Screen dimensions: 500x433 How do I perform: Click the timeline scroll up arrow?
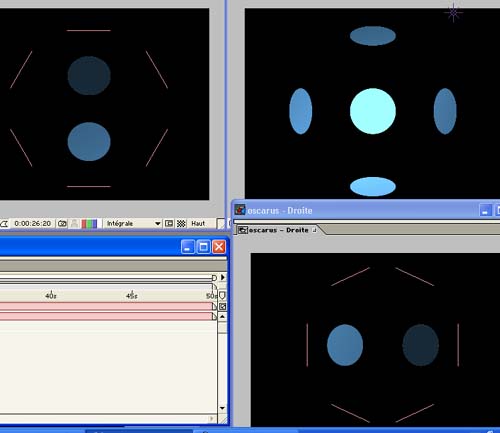pos(222,316)
